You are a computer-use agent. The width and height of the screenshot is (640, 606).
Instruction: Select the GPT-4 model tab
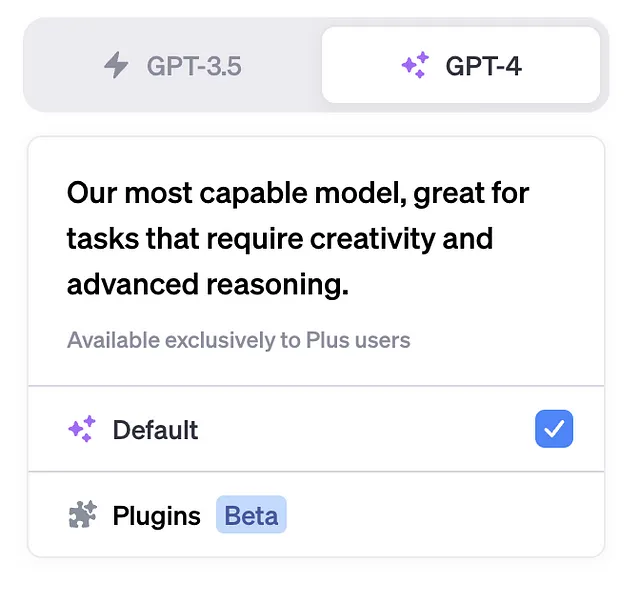pyautogui.click(x=461, y=65)
